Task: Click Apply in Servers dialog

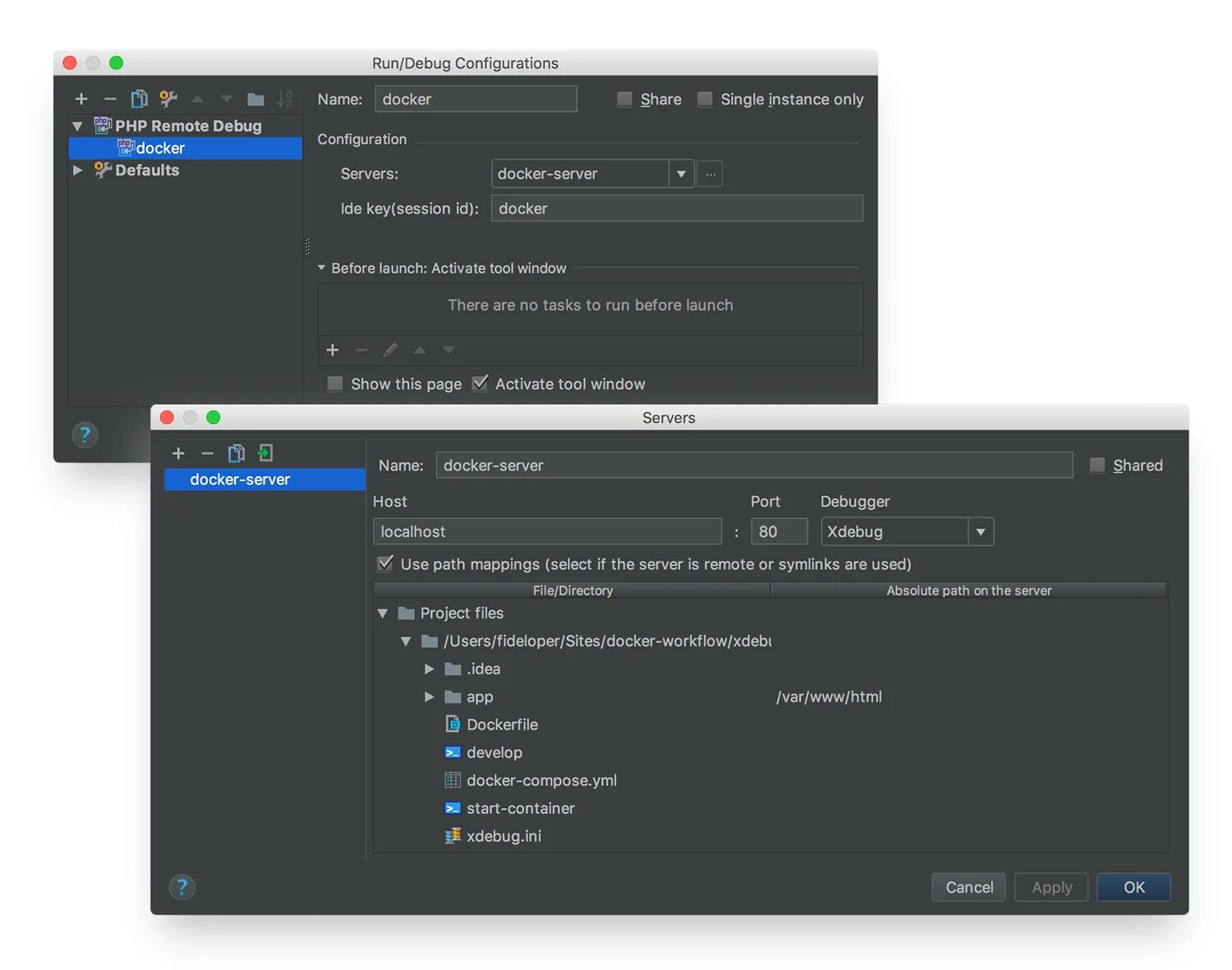Action: point(1051,887)
